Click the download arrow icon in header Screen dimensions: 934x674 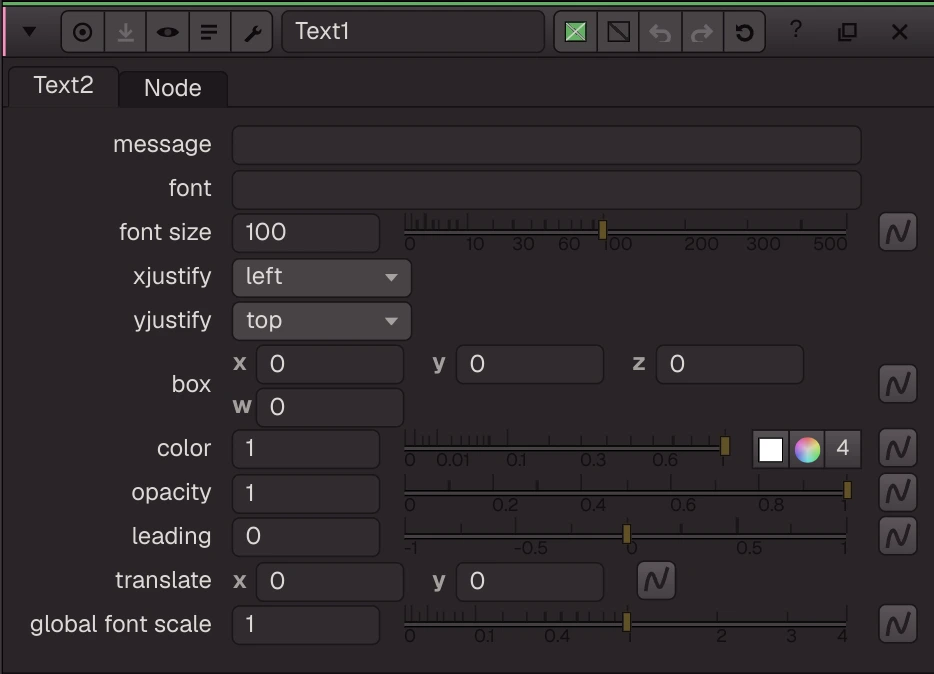(x=125, y=32)
